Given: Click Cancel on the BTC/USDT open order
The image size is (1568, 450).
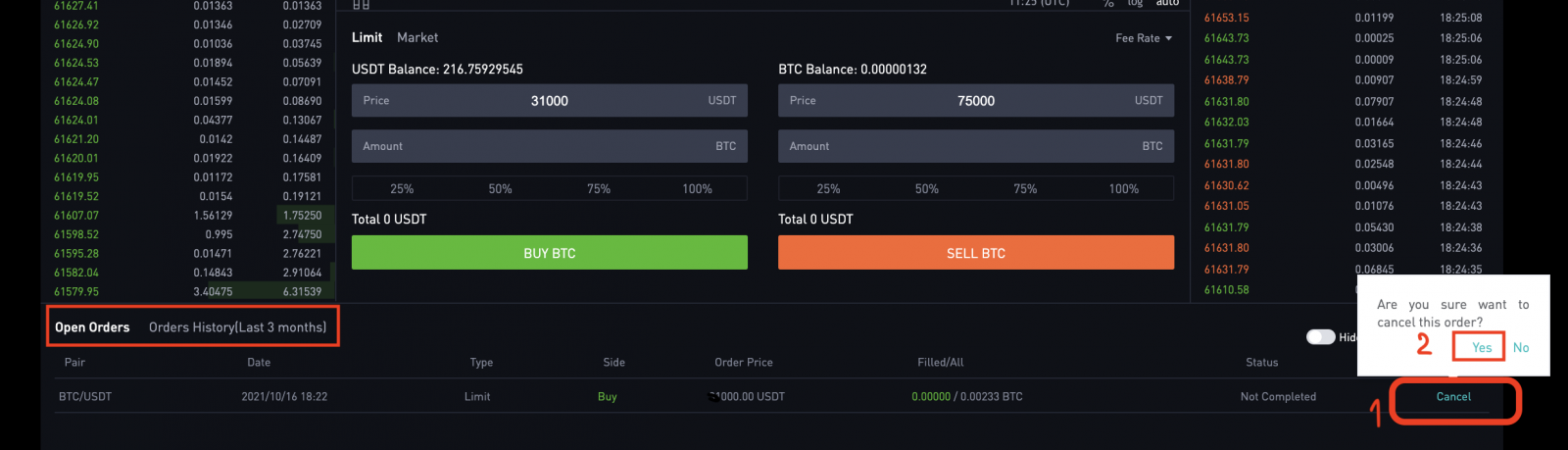Looking at the screenshot, I should (x=1453, y=397).
